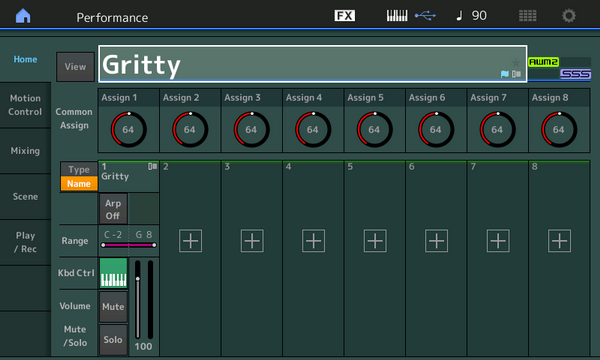The image size is (600, 360).
Task: Open the tempo note icon
Action: [459, 16]
